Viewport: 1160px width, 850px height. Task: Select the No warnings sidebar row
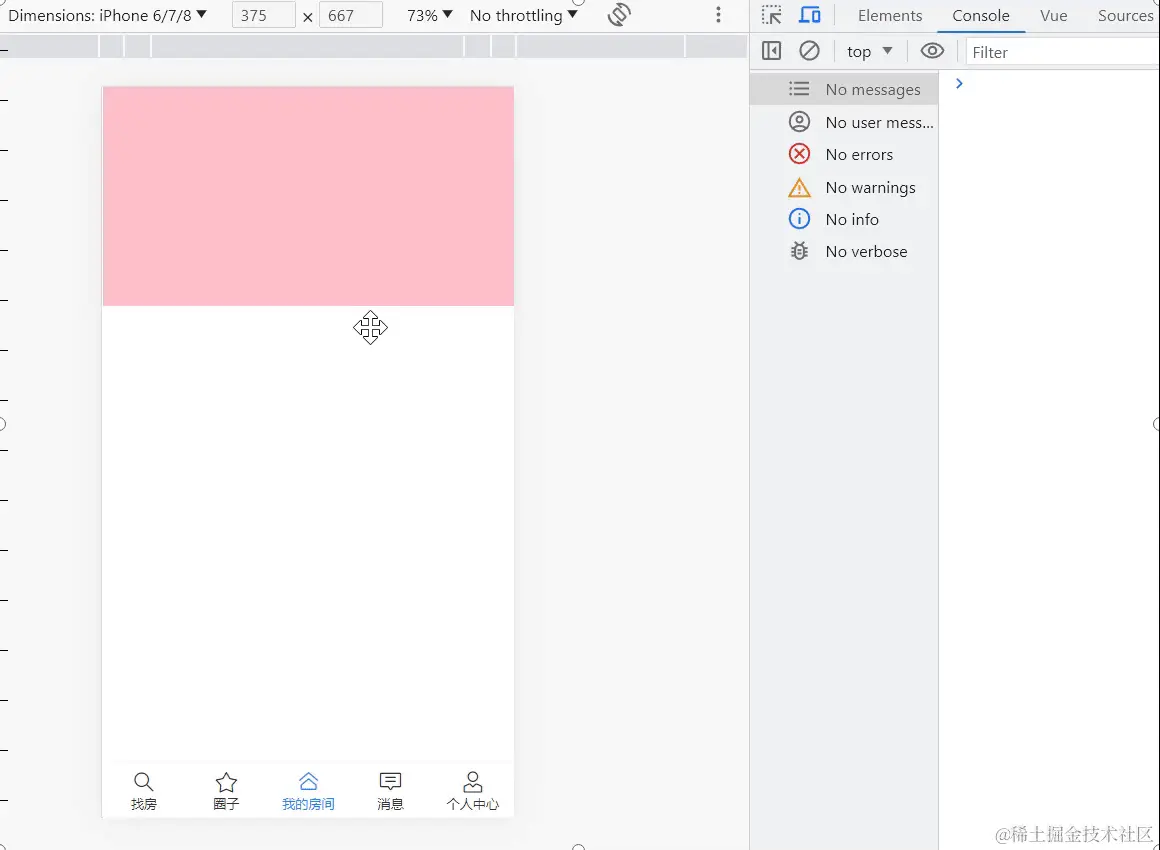844,187
